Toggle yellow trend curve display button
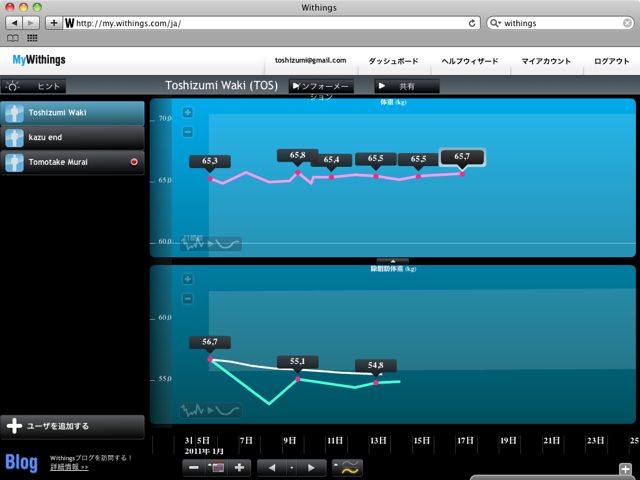Viewport: 640px width, 480px height. point(347,468)
